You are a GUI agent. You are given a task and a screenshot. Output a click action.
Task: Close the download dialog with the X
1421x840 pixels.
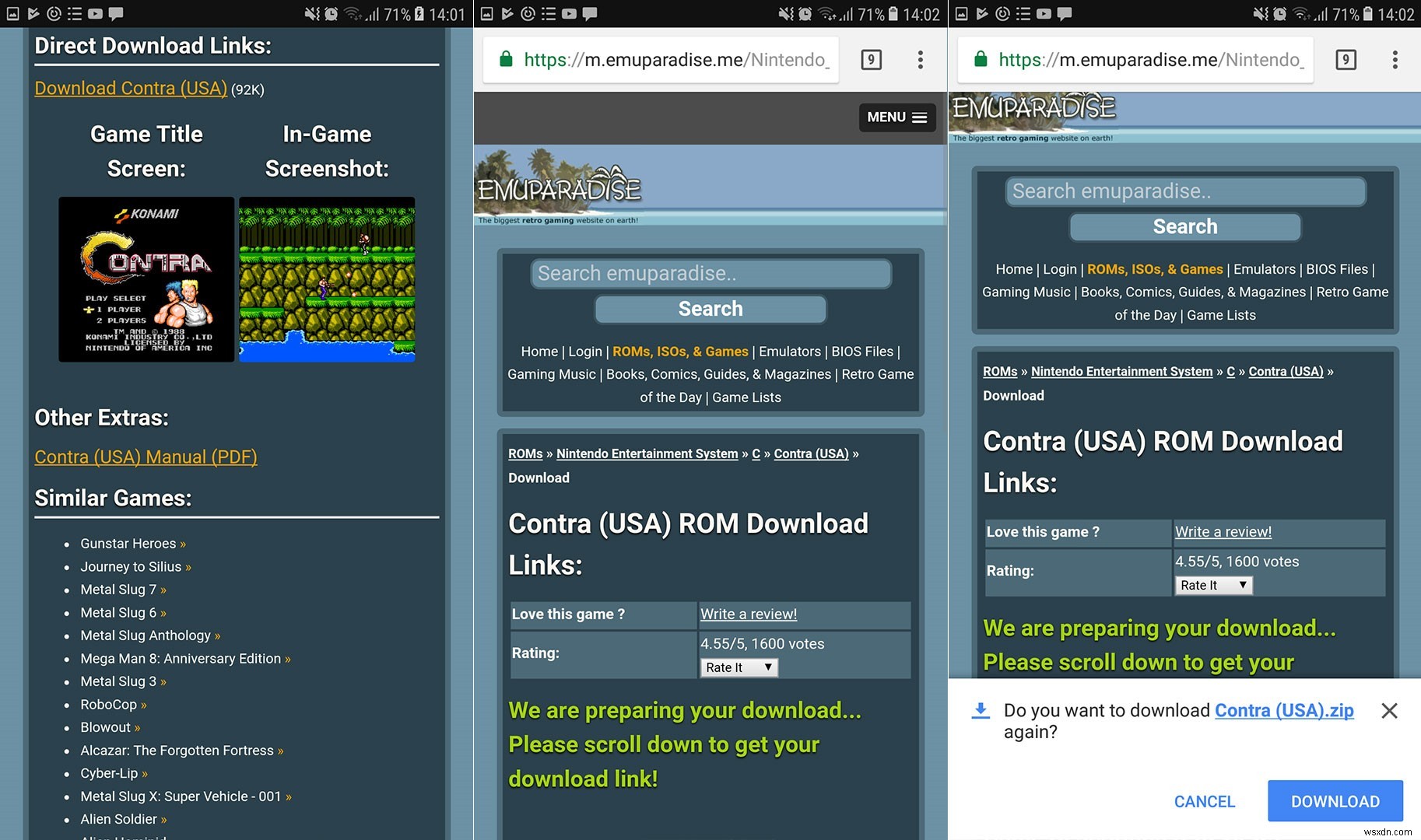pyautogui.click(x=1388, y=710)
